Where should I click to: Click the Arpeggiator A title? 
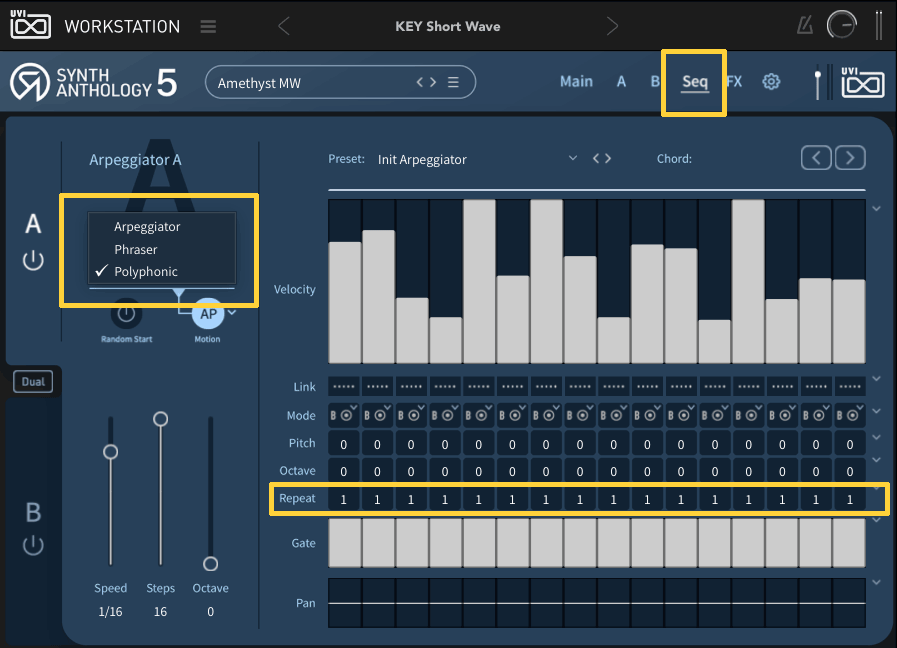pos(135,160)
